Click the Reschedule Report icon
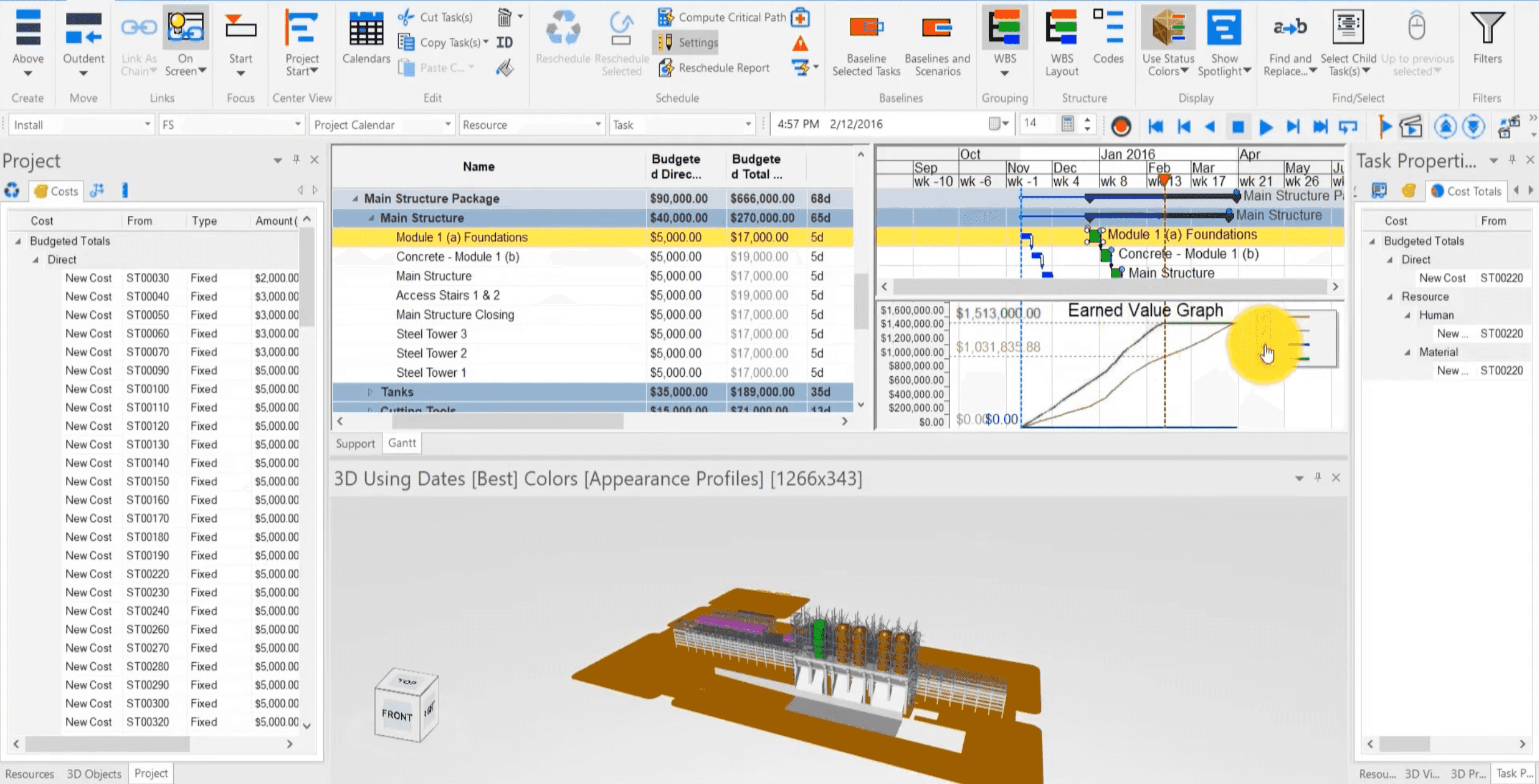The width and height of the screenshot is (1539, 784). tap(666, 68)
